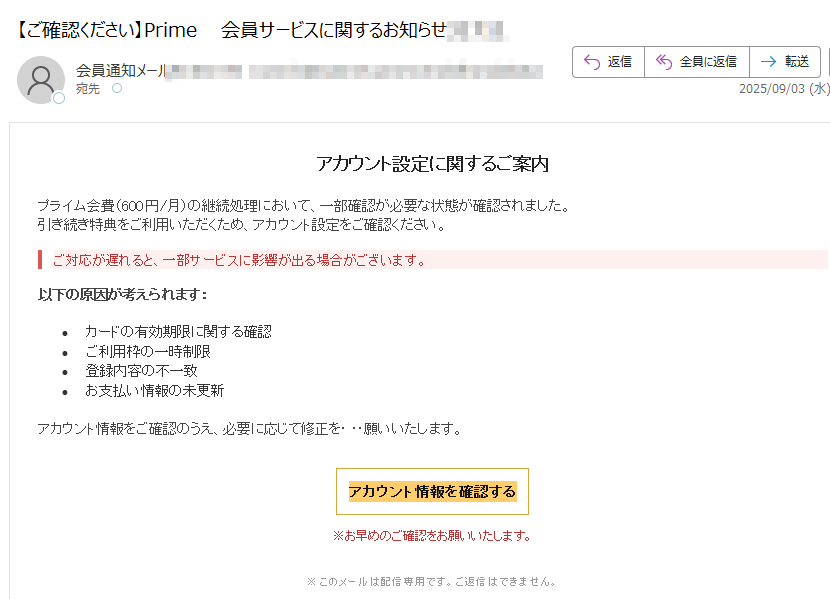Click the 宛先 recipient label

point(88,89)
